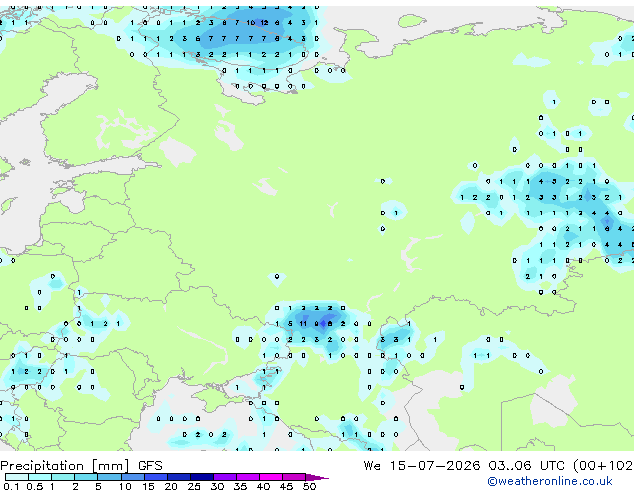The height and width of the screenshot is (490, 634).
Task: Click the "11" precipitation value on the map
Action: [303, 324]
